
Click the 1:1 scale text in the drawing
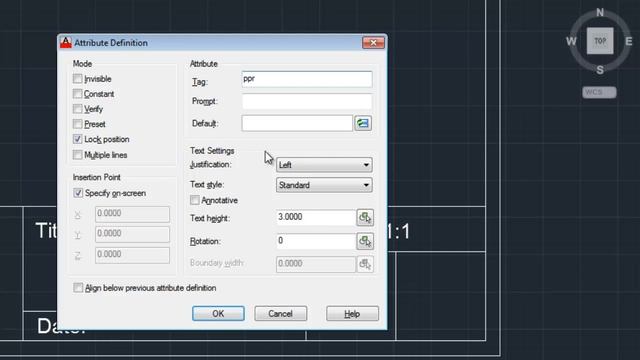coord(398,232)
